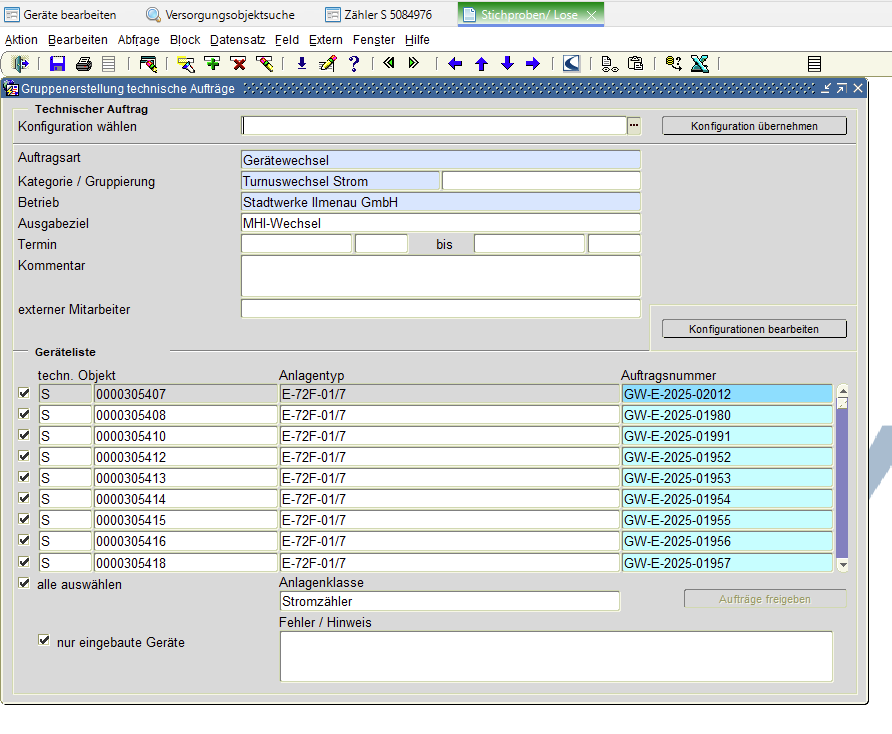Click the blue question mark help icon
The width and height of the screenshot is (892, 734).
(353, 64)
